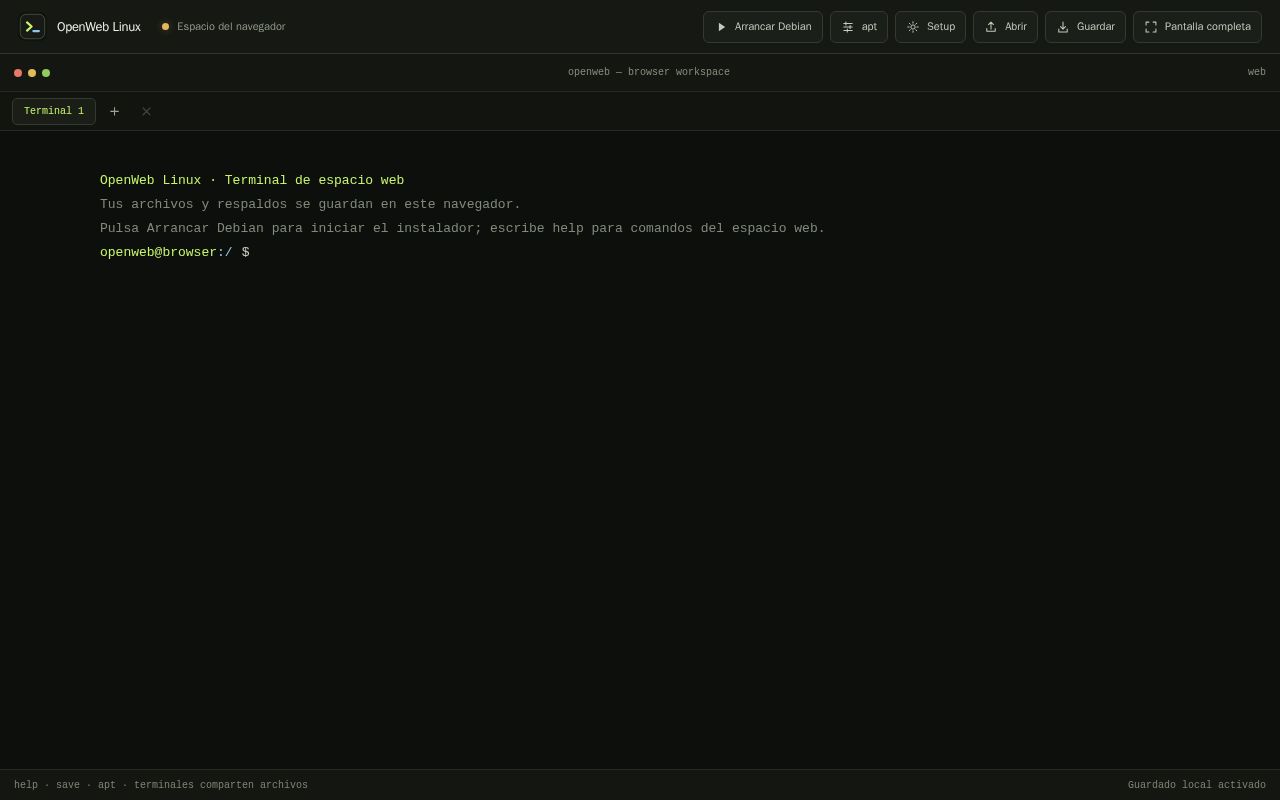Click the Guardado local activado status text
The height and width of the screenshot is (800, 1280).
[x=1197, y=785]
